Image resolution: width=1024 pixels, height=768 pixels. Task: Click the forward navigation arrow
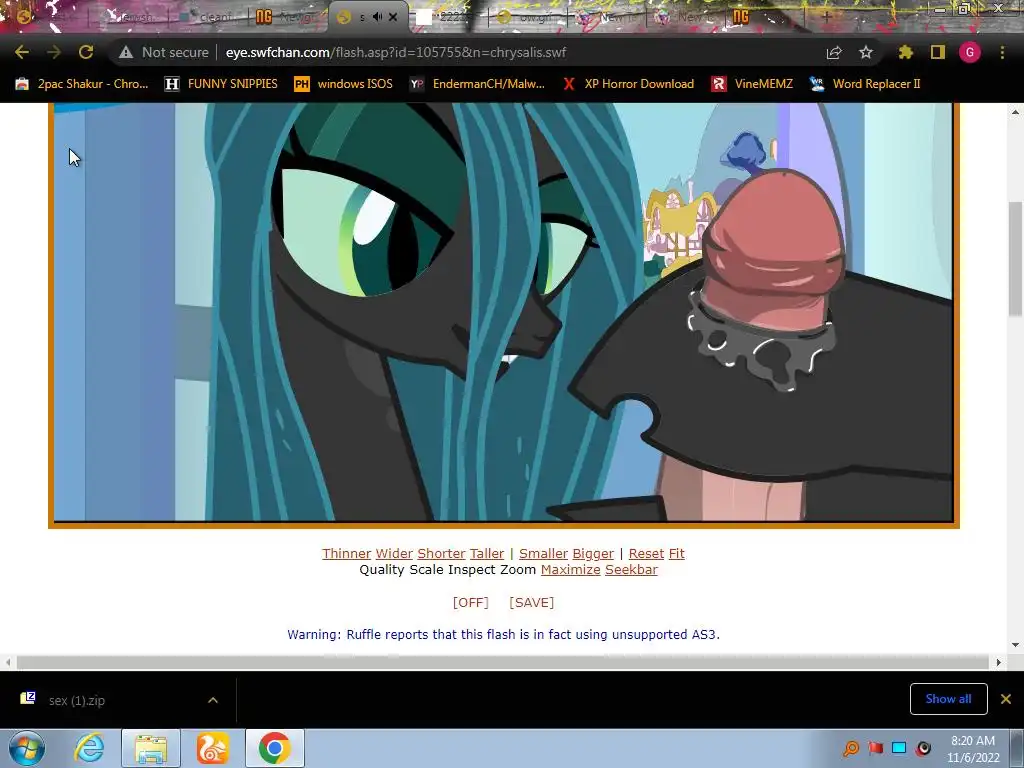click(54, 52)
